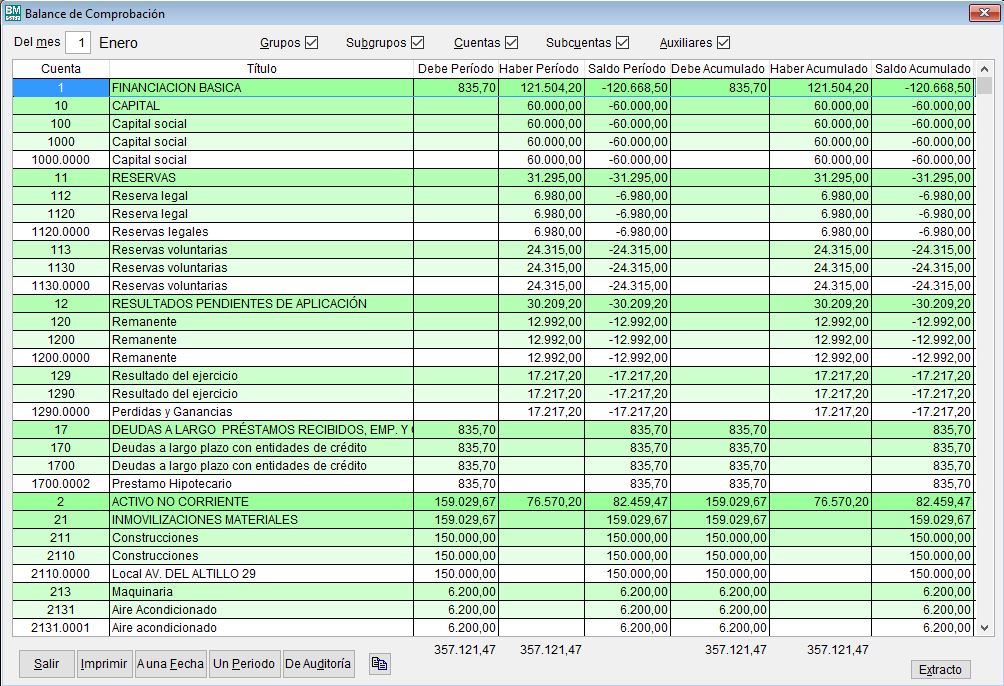This screenshot has width=1004, height=686.
Task: Click the Extracto button
Action: (940, 669)
